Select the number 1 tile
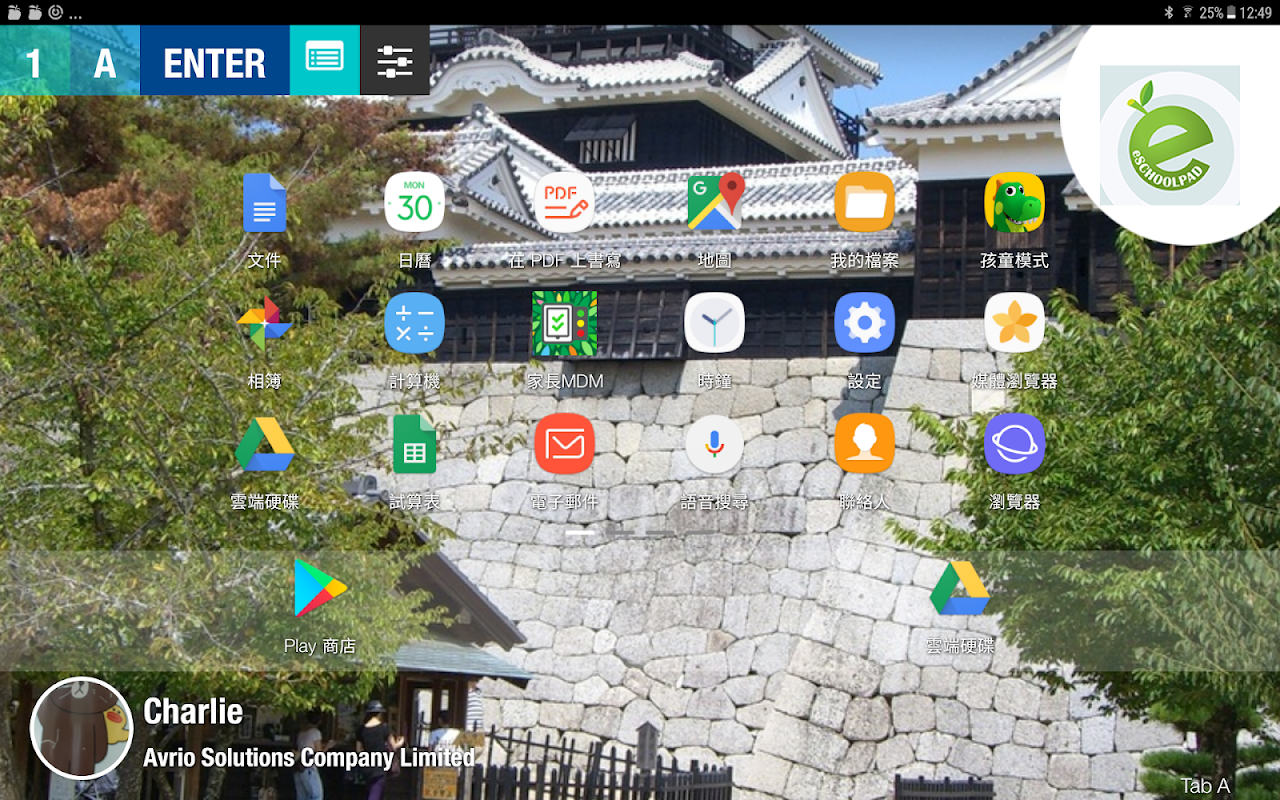This screenshot has width=1280, height=800. point(35,60)
